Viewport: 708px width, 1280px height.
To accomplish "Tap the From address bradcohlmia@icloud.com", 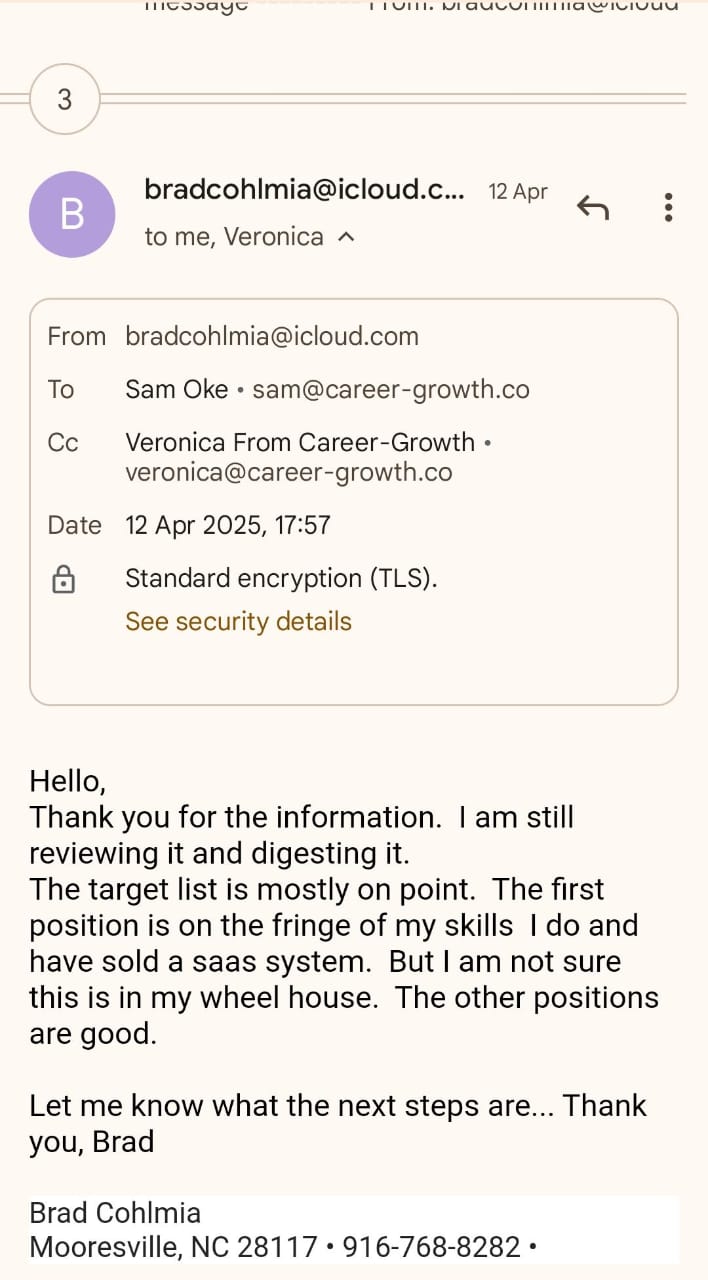I will pyautogui.click(x=272, y=336).
